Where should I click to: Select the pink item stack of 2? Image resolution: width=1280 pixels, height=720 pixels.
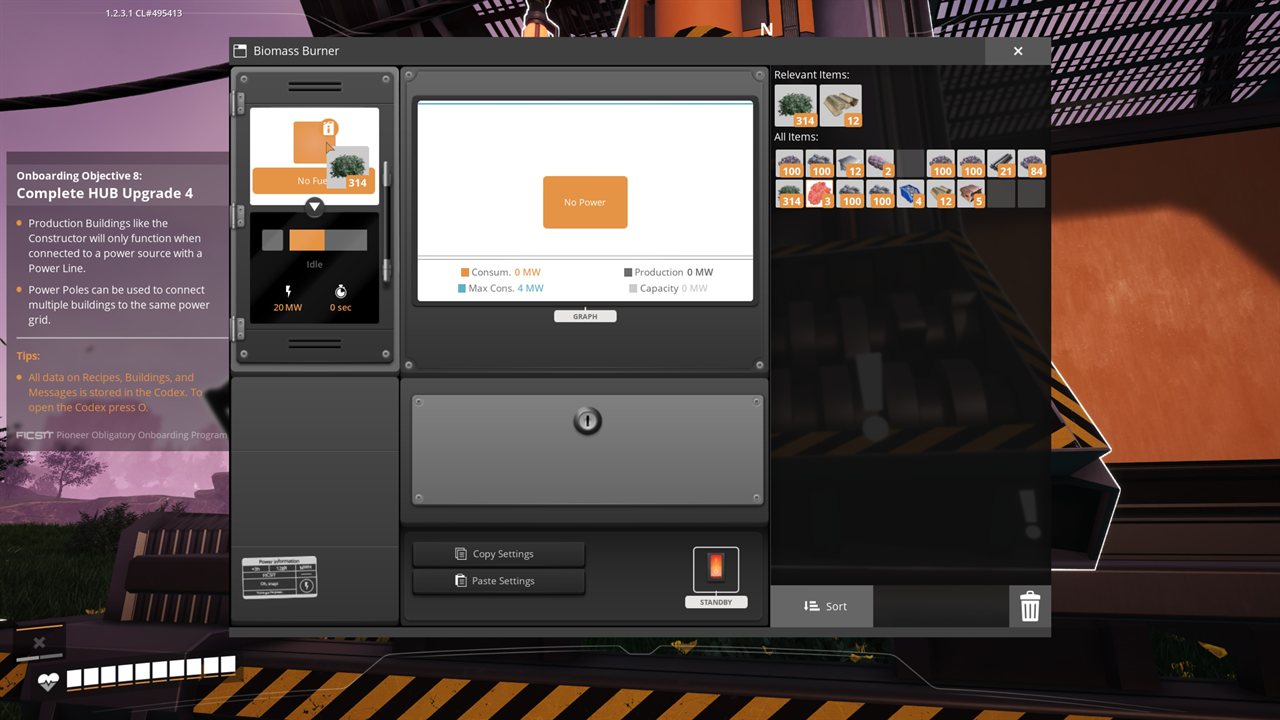pyautogui.click(x=880, y=163)
